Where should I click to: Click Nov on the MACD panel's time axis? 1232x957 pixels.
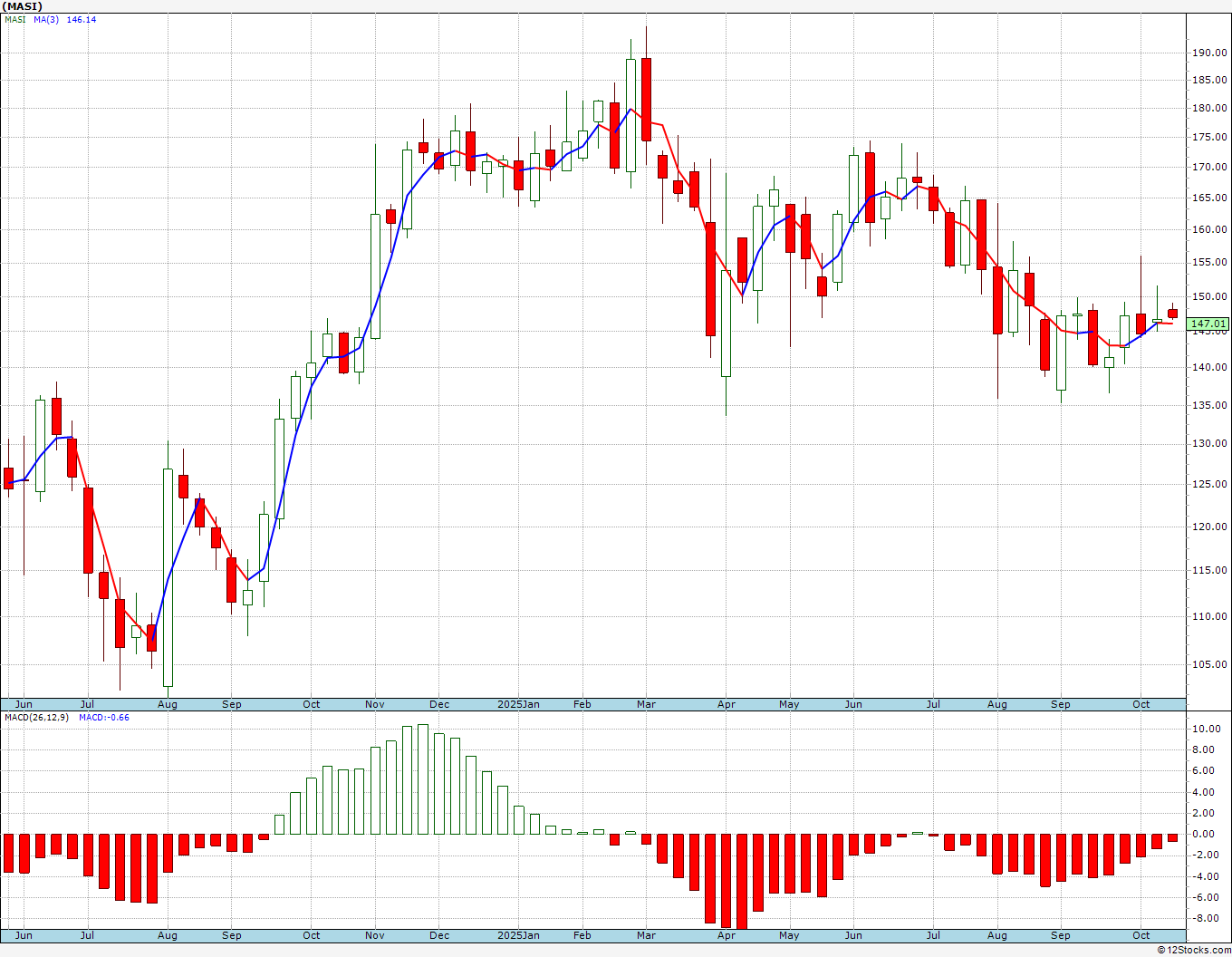pos(375,935)
